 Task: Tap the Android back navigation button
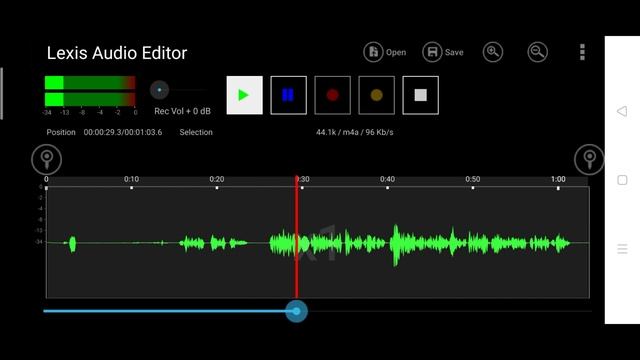[622, 111]
